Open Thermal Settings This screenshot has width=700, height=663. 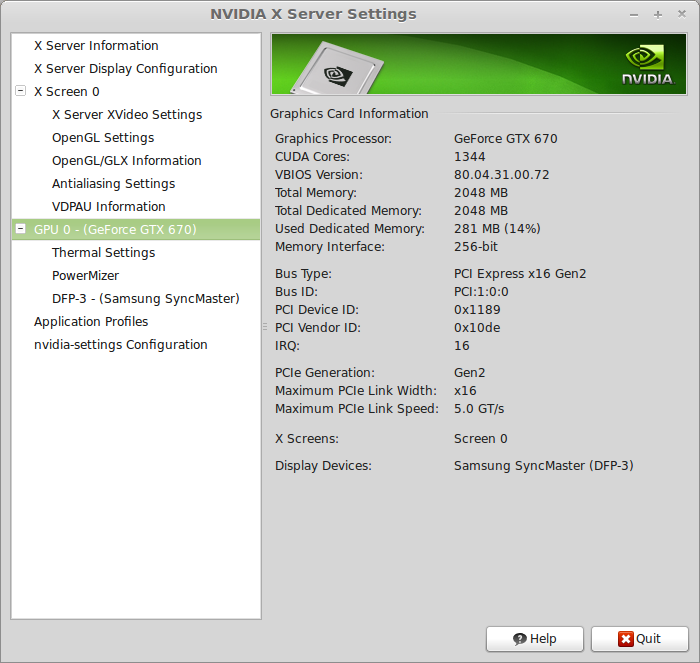(103, 253)
